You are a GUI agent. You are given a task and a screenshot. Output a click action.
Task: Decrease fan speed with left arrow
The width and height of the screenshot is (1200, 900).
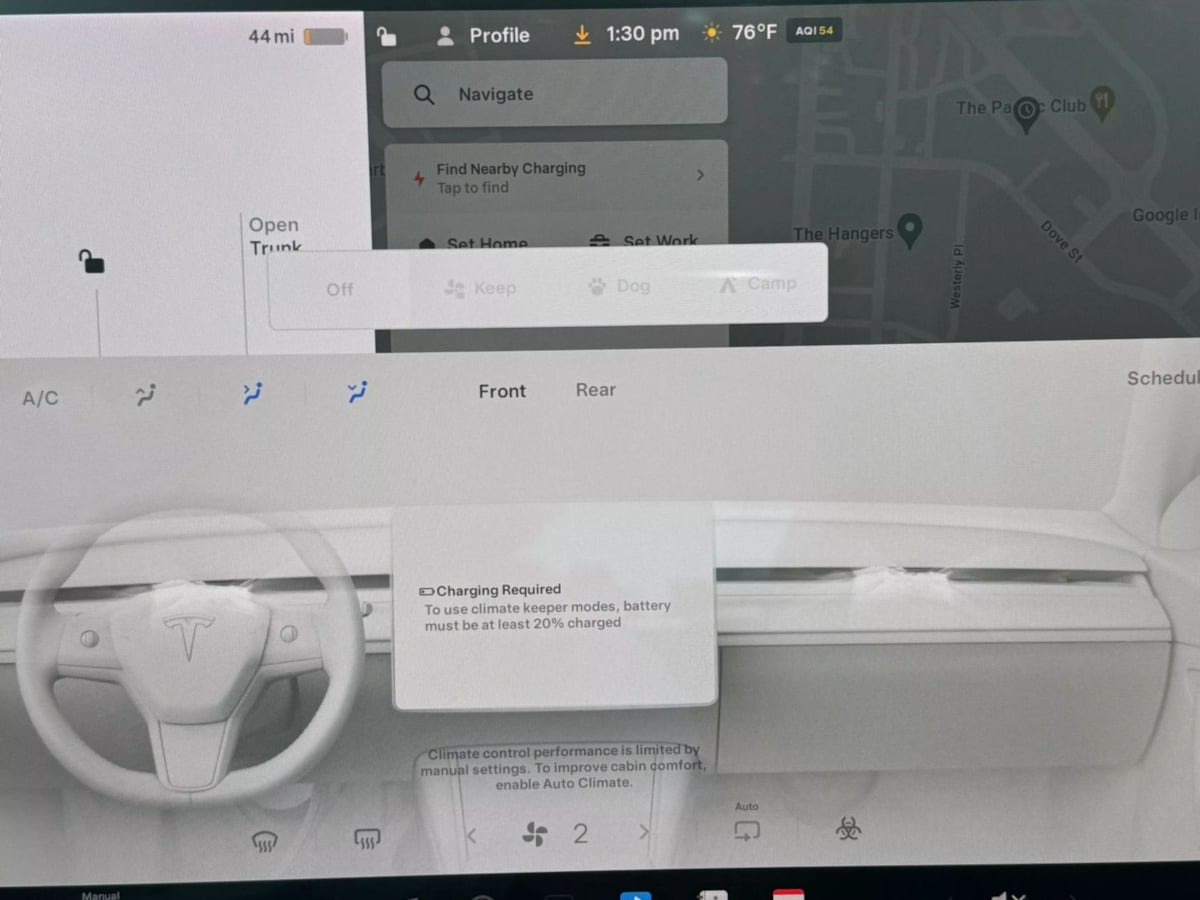(472, 835)
